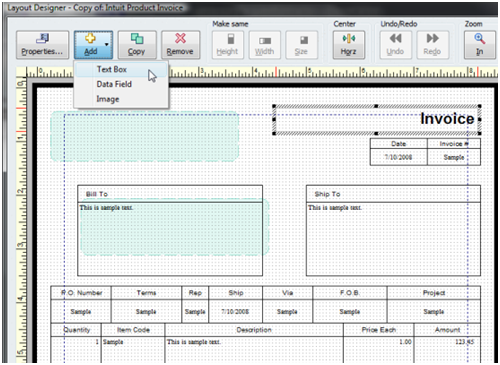Select the Terms column header
The image size is (500, 365).
146,293
